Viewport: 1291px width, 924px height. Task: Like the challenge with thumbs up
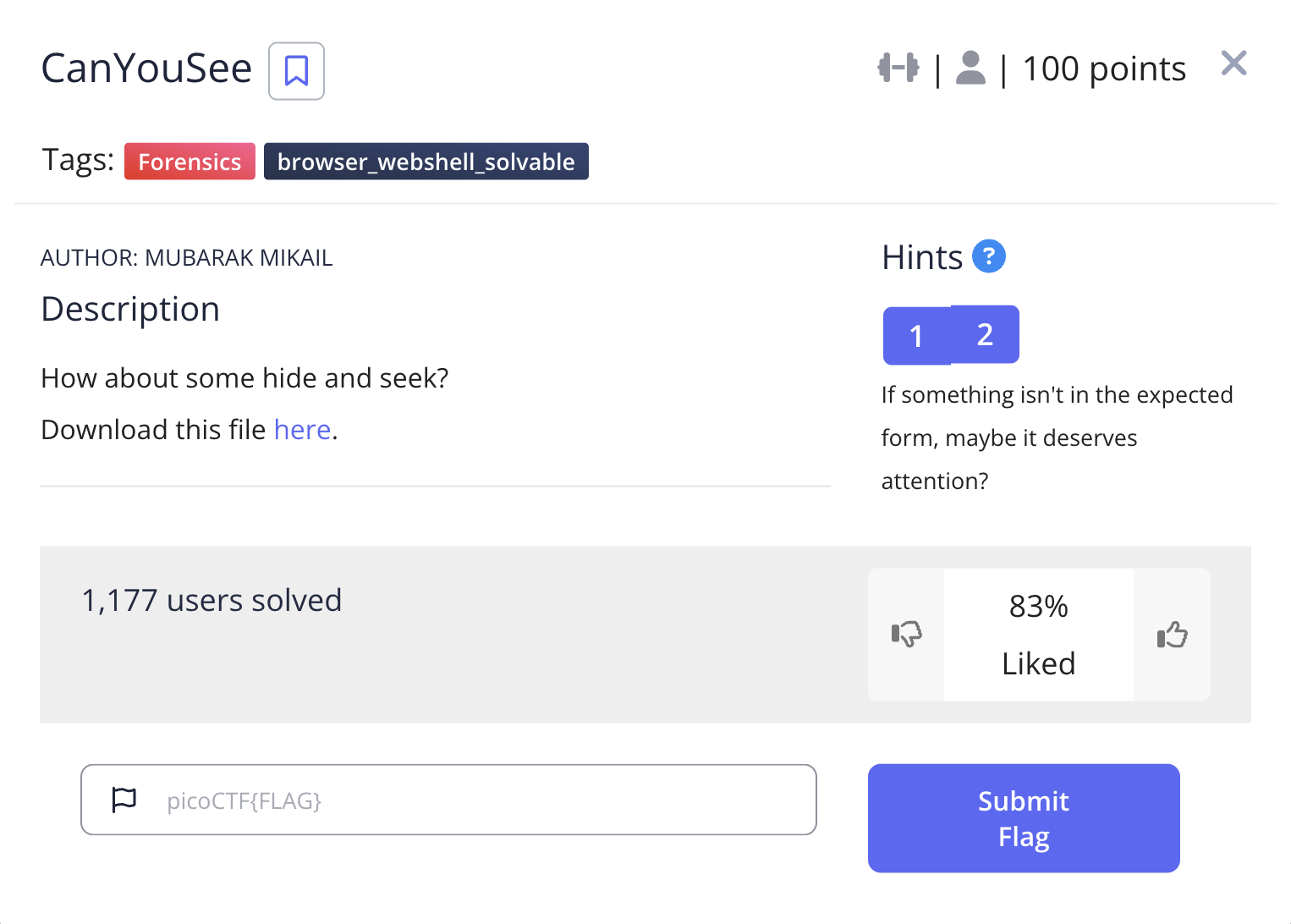(x=1172, y=634)
